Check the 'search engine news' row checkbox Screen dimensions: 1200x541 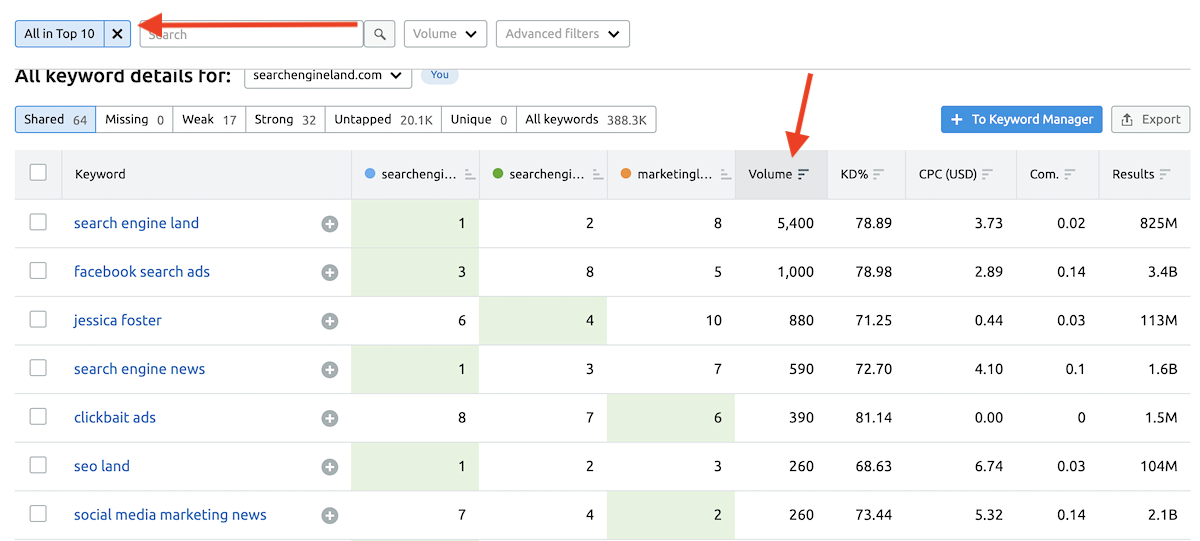pyautogui.click(x=38, y=368)
